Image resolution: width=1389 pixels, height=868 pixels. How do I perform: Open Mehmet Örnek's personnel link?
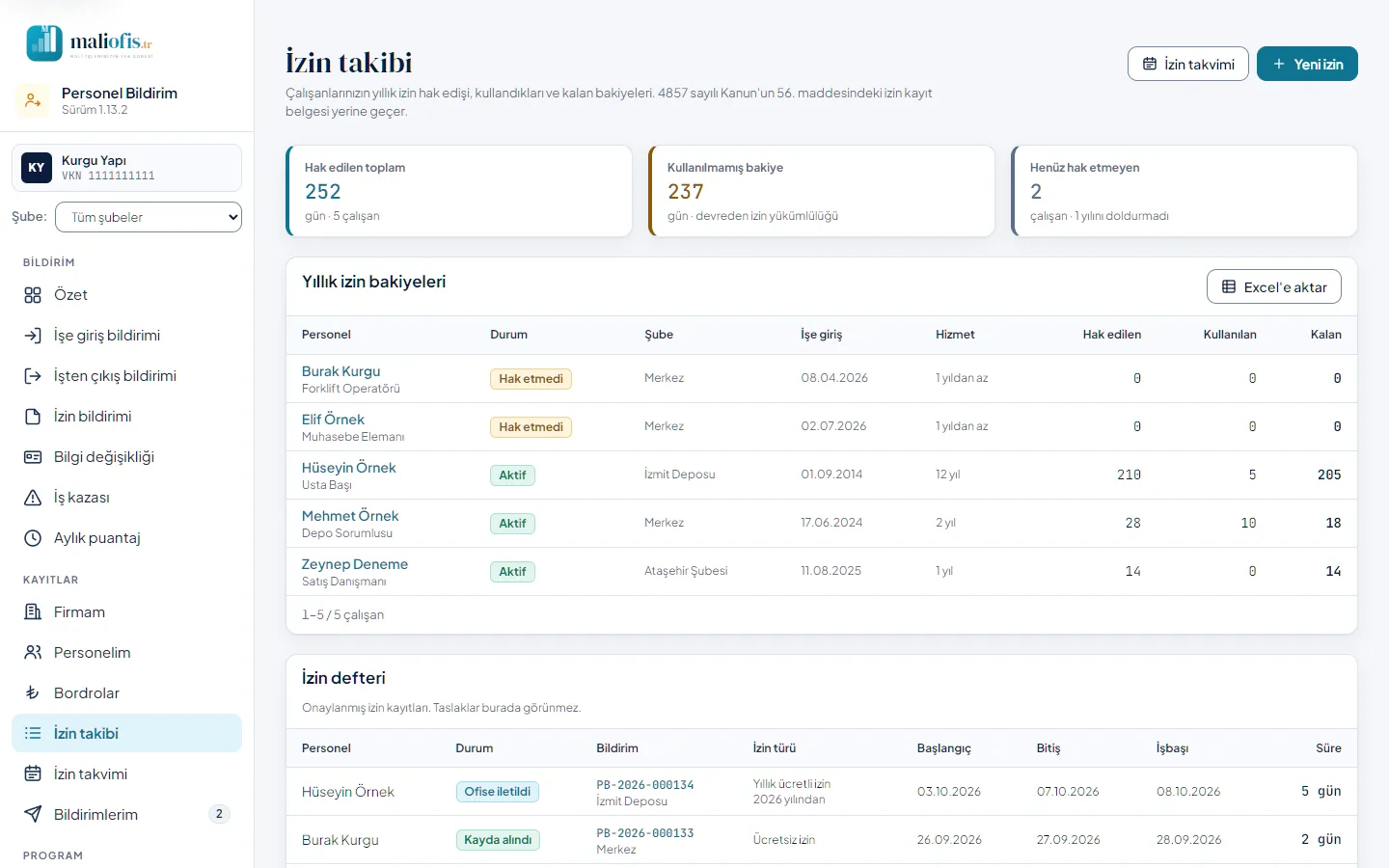350,516
